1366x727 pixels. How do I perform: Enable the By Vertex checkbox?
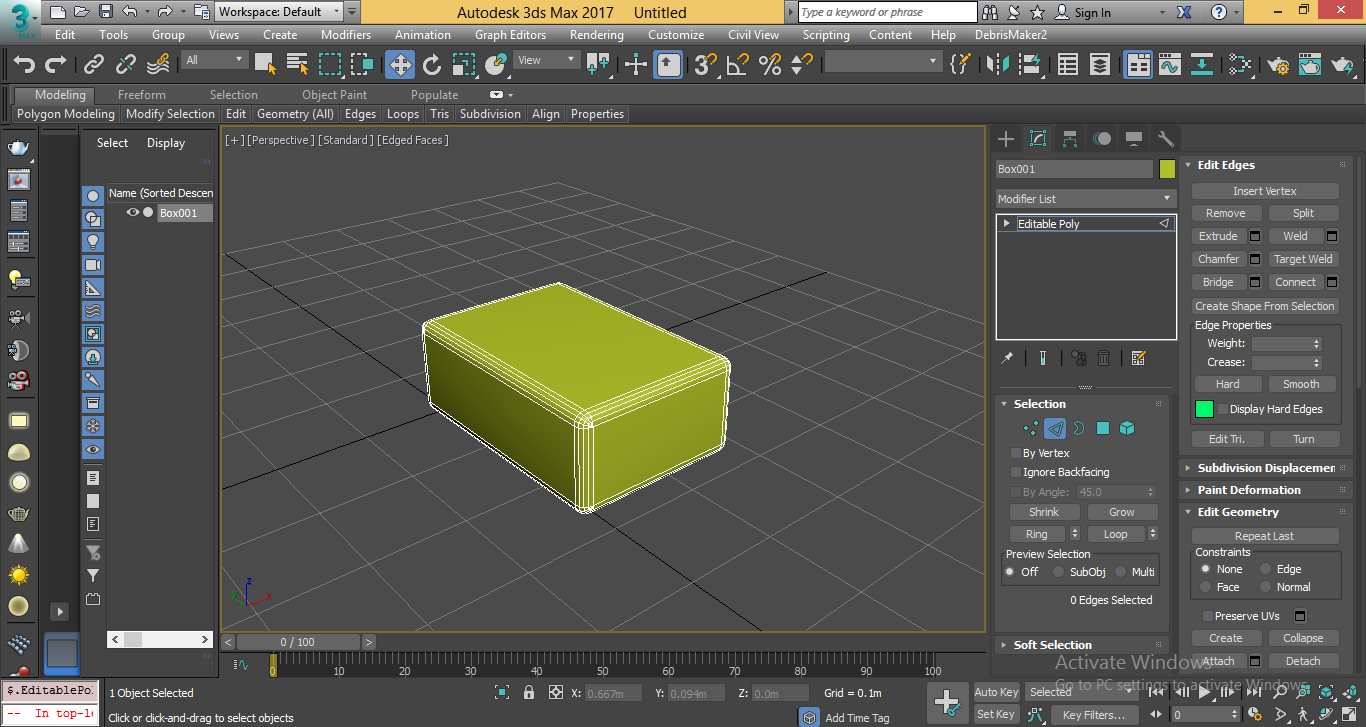[1016, 453]
